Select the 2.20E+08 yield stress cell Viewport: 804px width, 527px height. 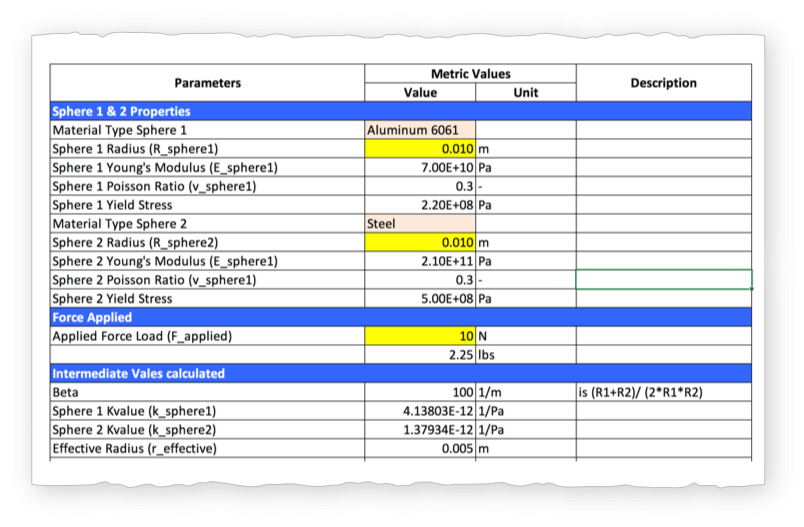[420, 205]
